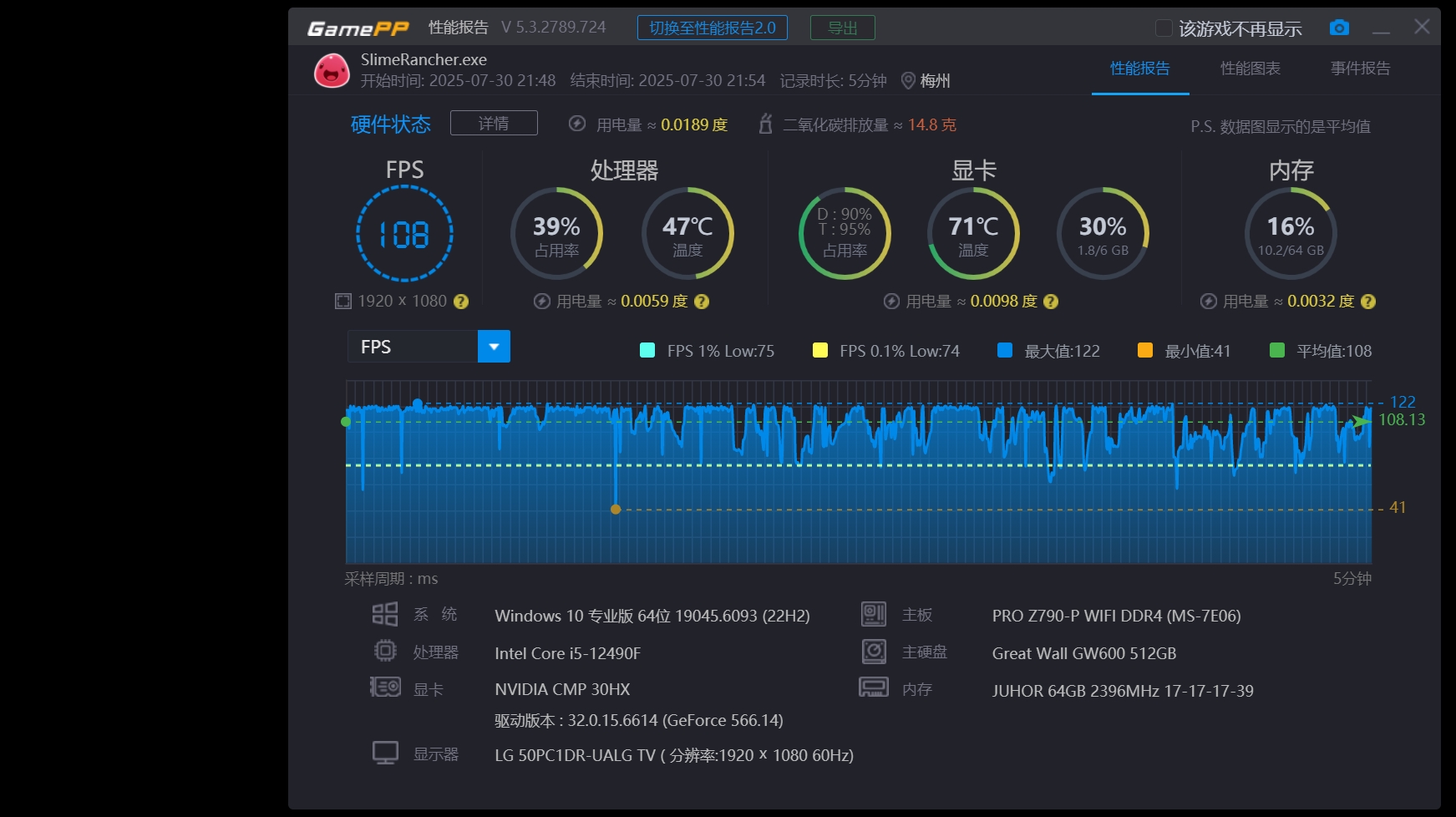Image resolution: width=1456 pixels, height=817 pixels.
Task: Click the help icon next to GPU power 0.0098 度
Action: (x=1051, y=302)
